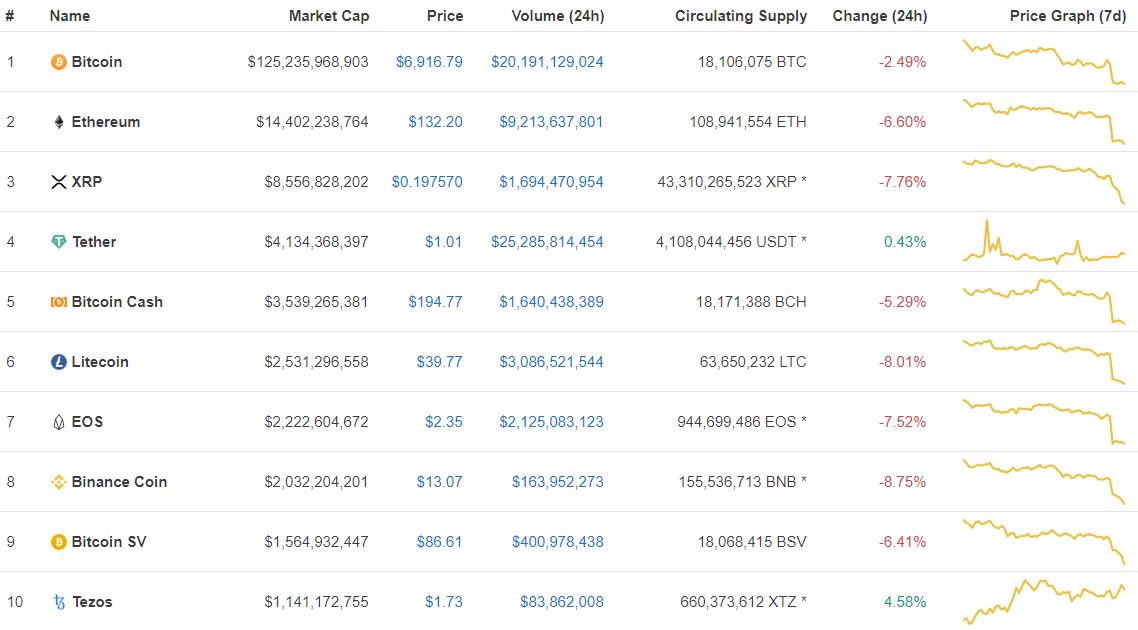The image size is (1138, 630).
Task: Click the Bitcoin Cash logo icon
Action: click(x=59, y=302)
